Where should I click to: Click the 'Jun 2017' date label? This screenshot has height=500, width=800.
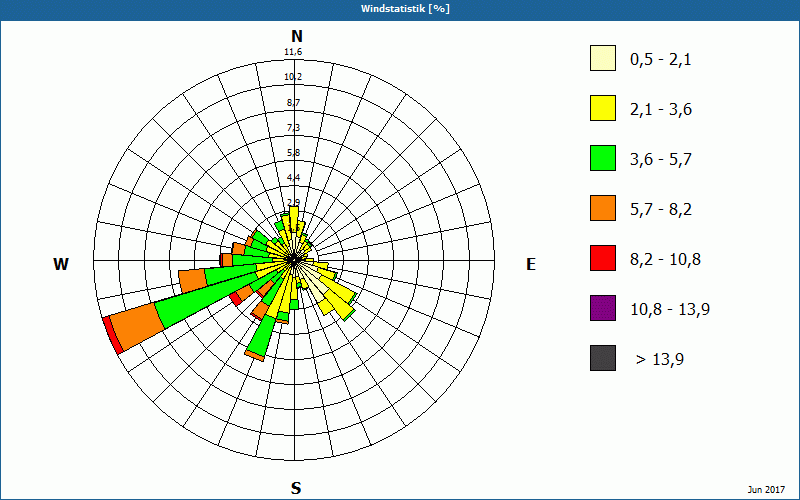click(x=766, y=490)
